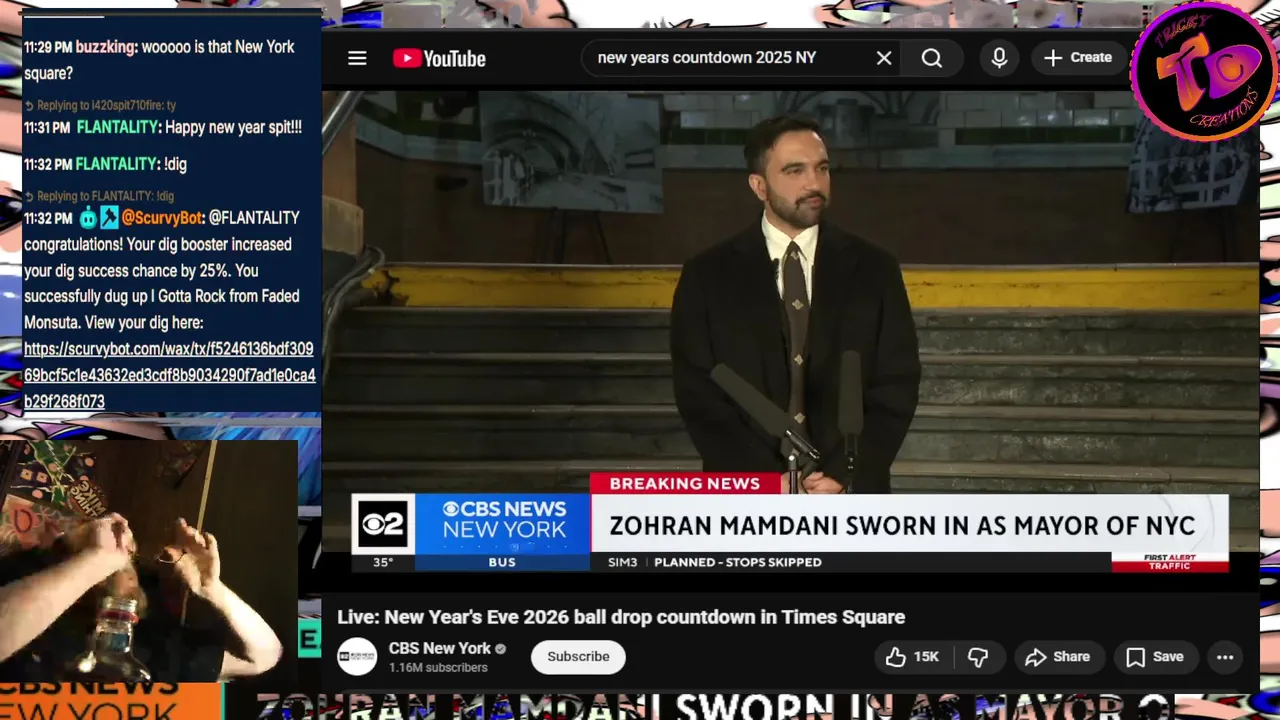Click the YouTube logo

point(439,58)
